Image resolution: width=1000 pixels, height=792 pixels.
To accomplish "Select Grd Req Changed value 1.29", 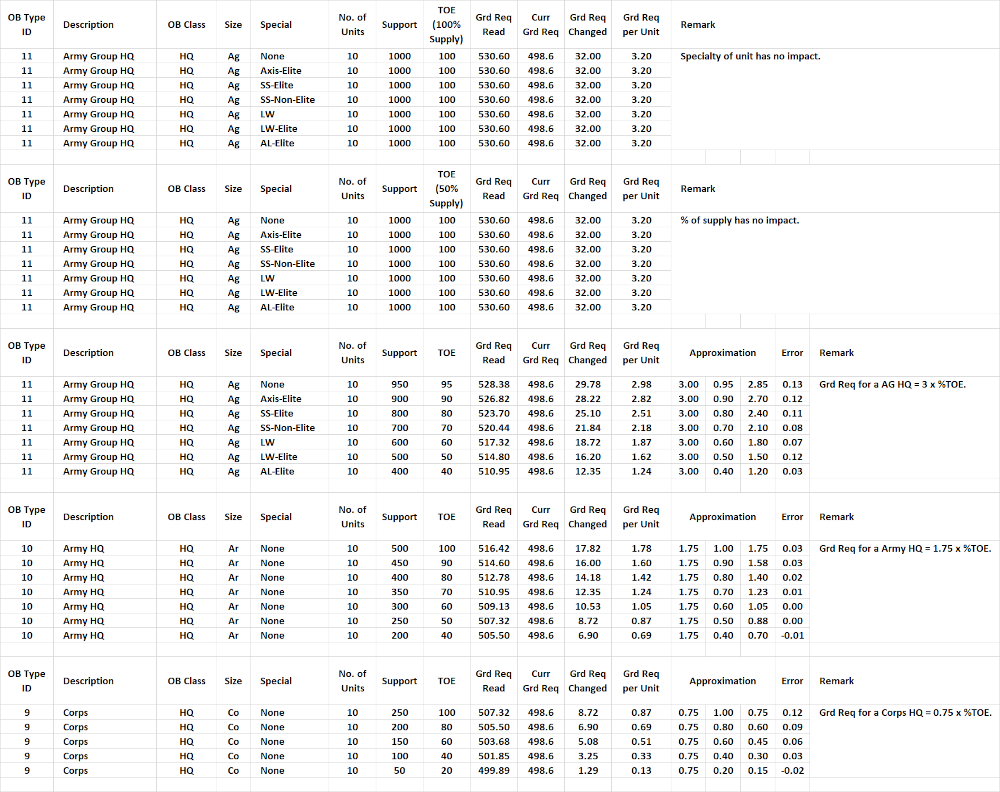I will 587,770.
